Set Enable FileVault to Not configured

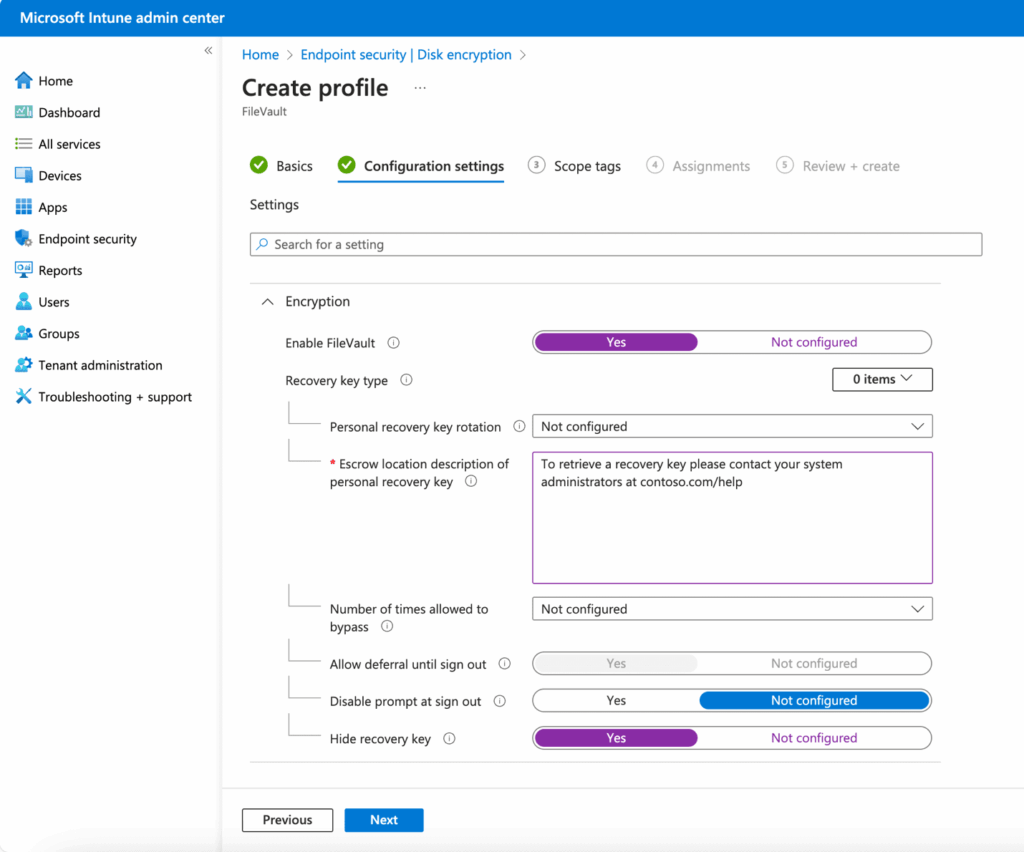coord(813,342)
